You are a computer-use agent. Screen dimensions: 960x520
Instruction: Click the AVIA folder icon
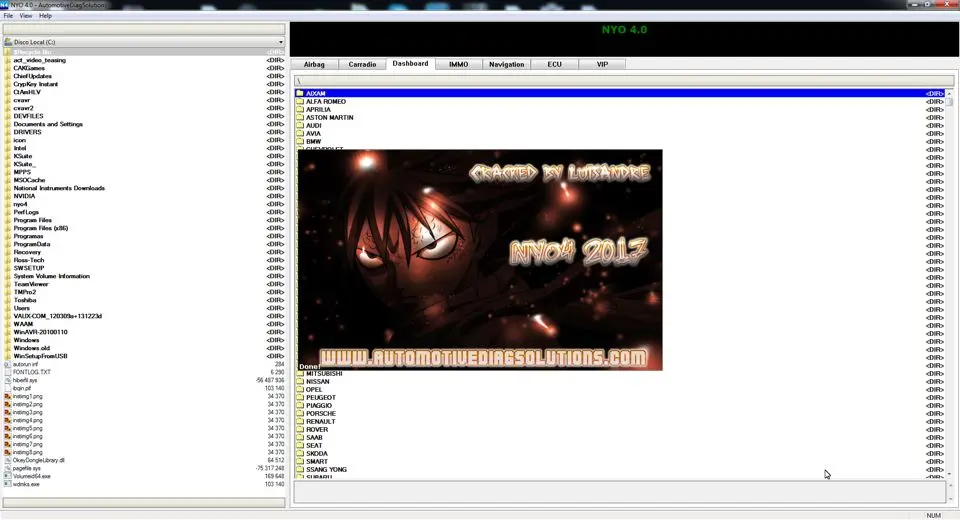click(300, 134)
